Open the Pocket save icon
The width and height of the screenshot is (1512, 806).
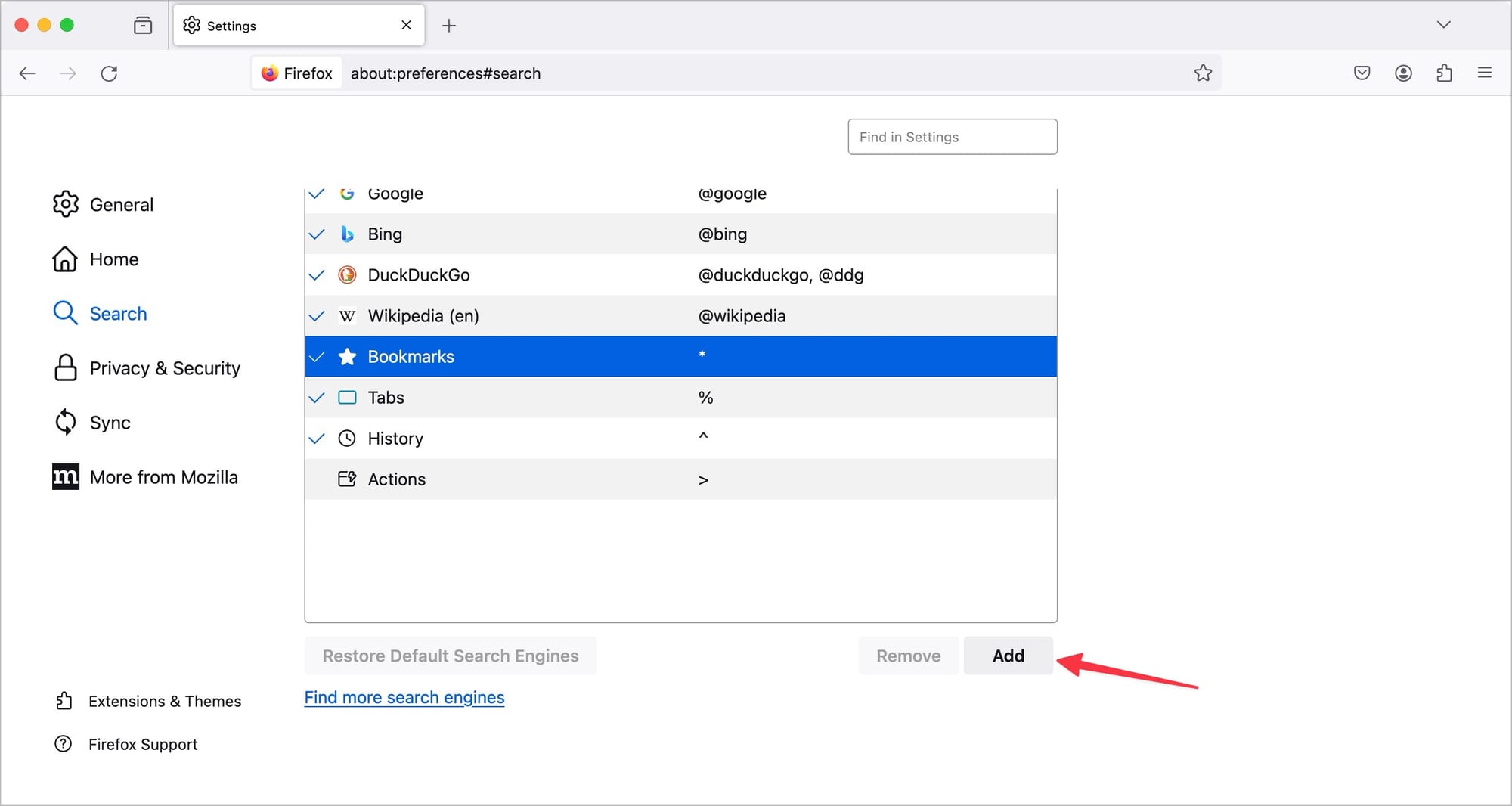click(1362, 73)
